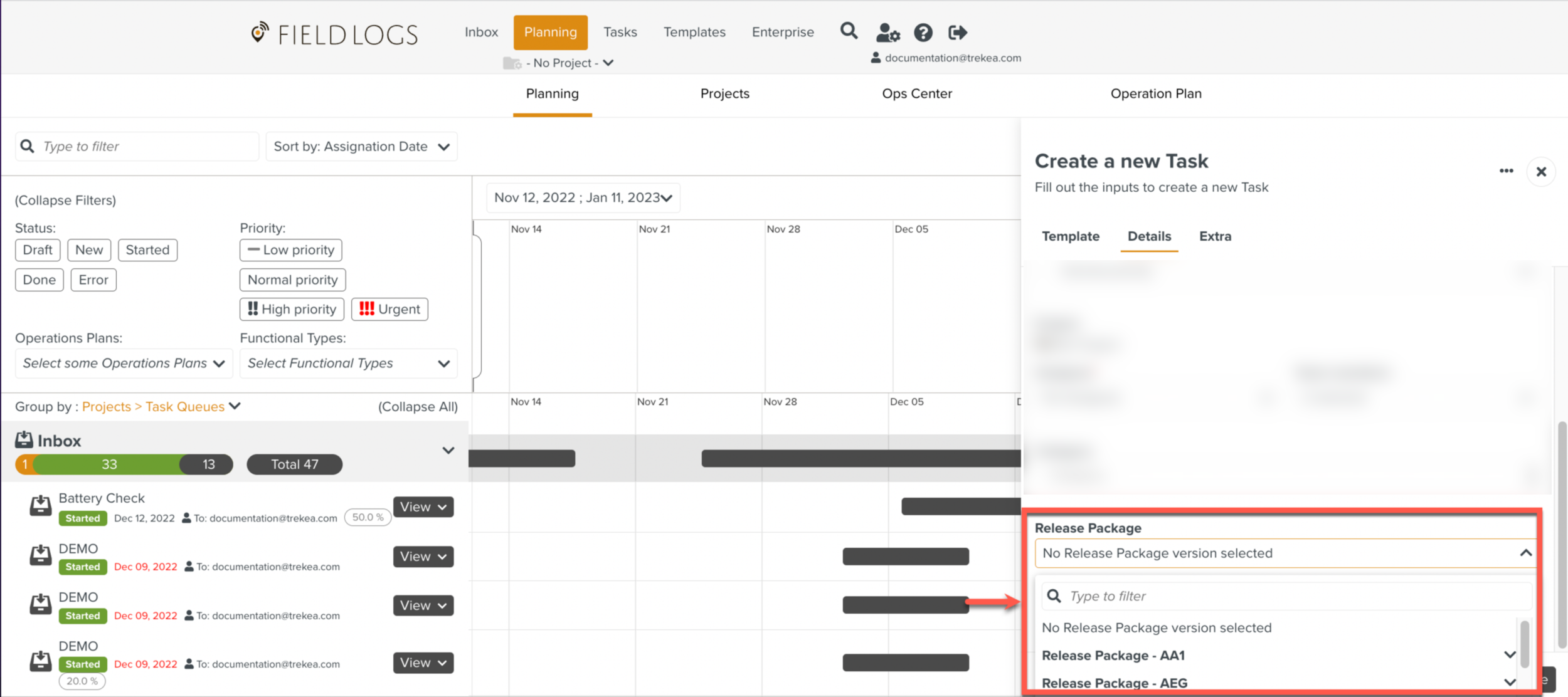This screenshot has width=1568, height=697.
Task: Click the help question mark icon
Action: (923, 32)
